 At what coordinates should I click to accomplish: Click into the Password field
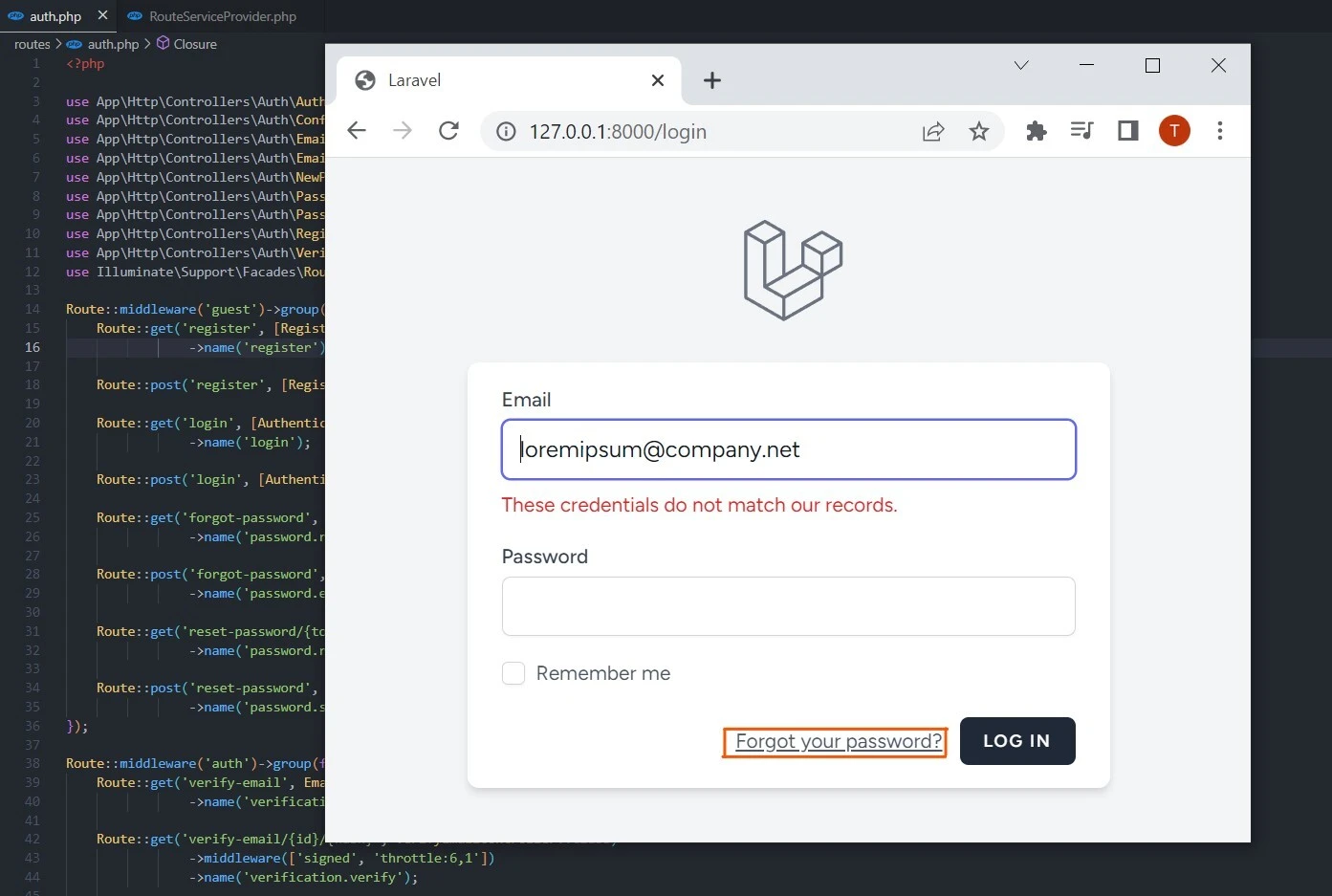(788, 606)
